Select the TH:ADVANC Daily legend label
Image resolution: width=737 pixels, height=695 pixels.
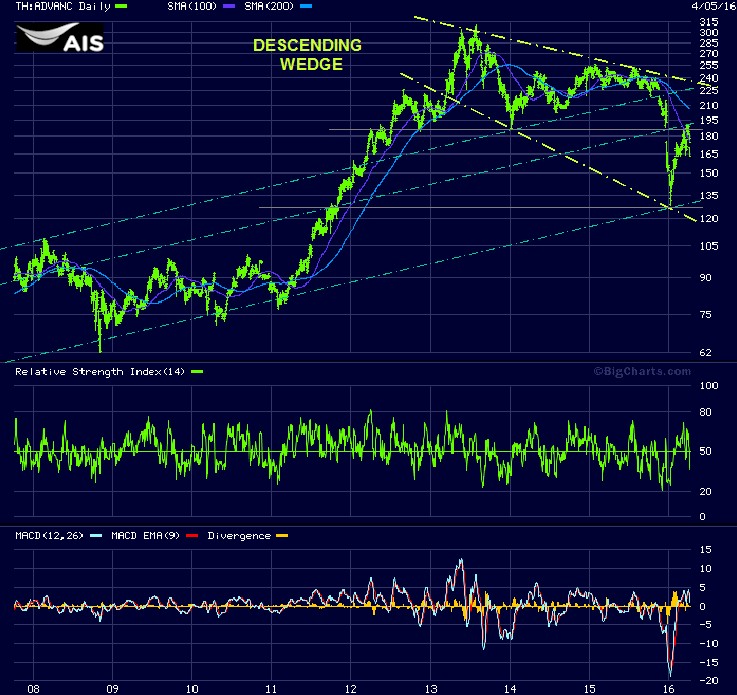pyautogui.click(x=63, y=6)
